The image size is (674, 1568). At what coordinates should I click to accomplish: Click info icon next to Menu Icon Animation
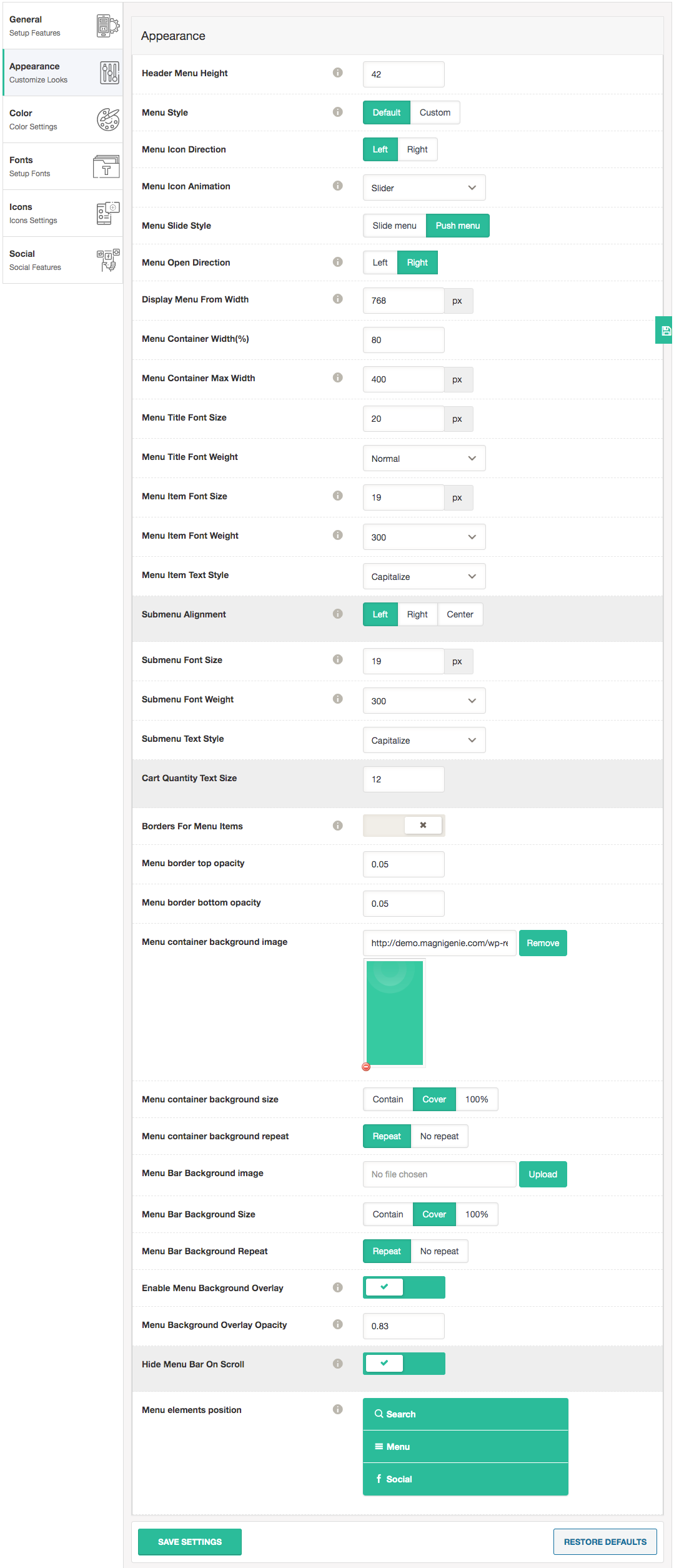tap(338, 186)
